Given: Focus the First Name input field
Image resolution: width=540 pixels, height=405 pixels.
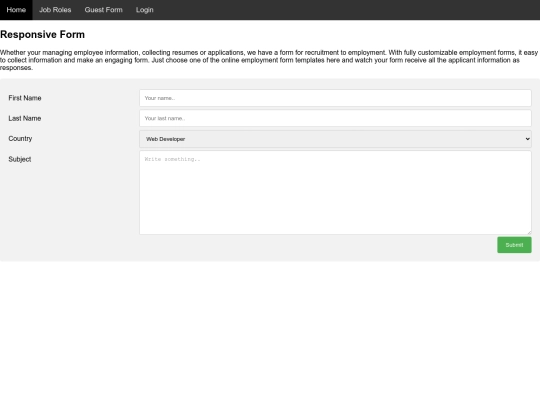Looking at the screenshot, I should pos(335,98).
